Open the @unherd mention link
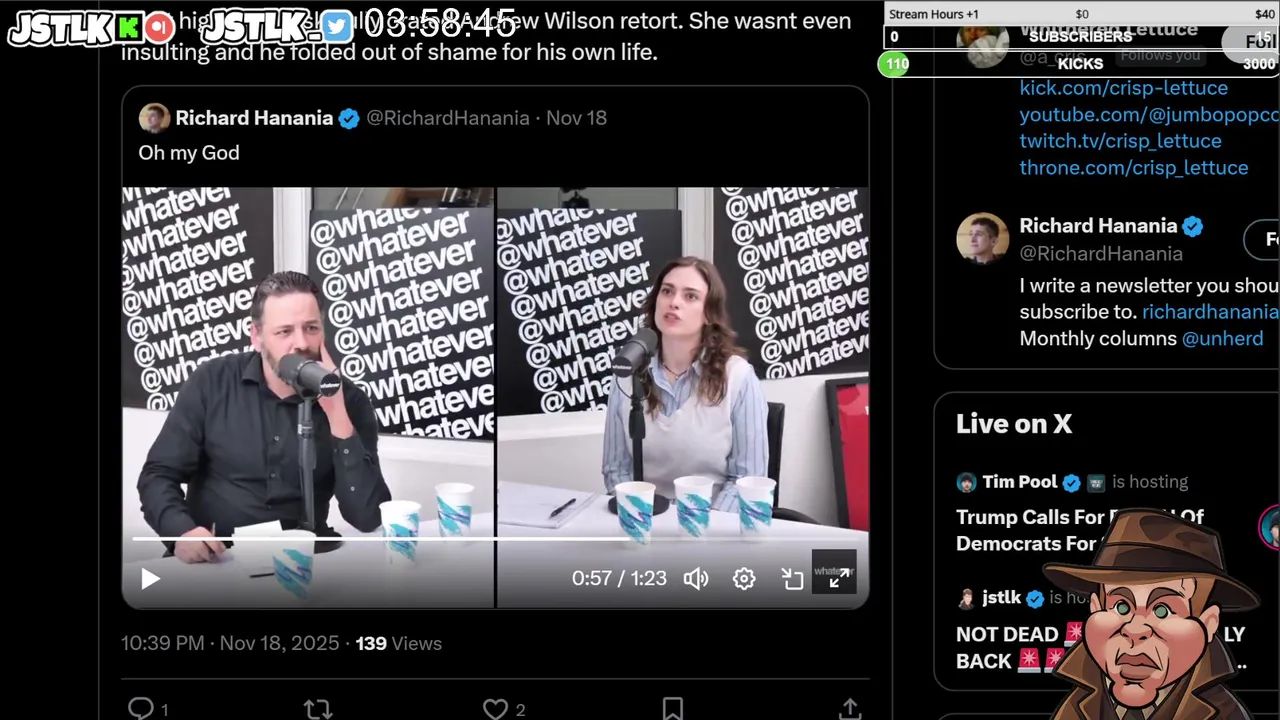 point(1222,338)
